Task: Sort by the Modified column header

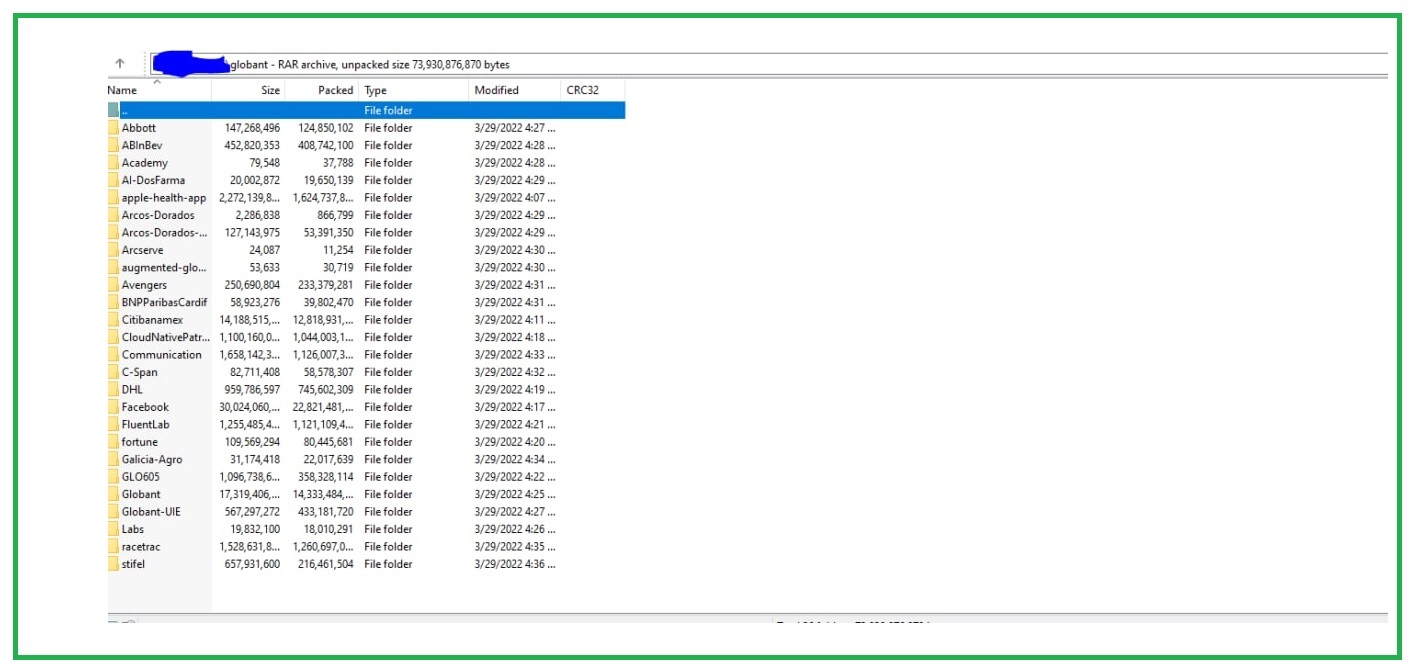Action: pos(496,90)
